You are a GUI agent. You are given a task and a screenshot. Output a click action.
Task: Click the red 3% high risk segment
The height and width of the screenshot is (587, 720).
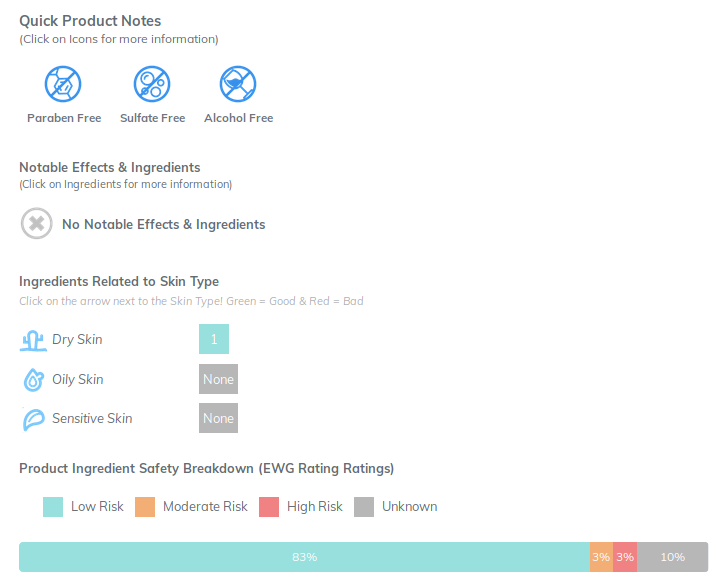click(625, 557)
